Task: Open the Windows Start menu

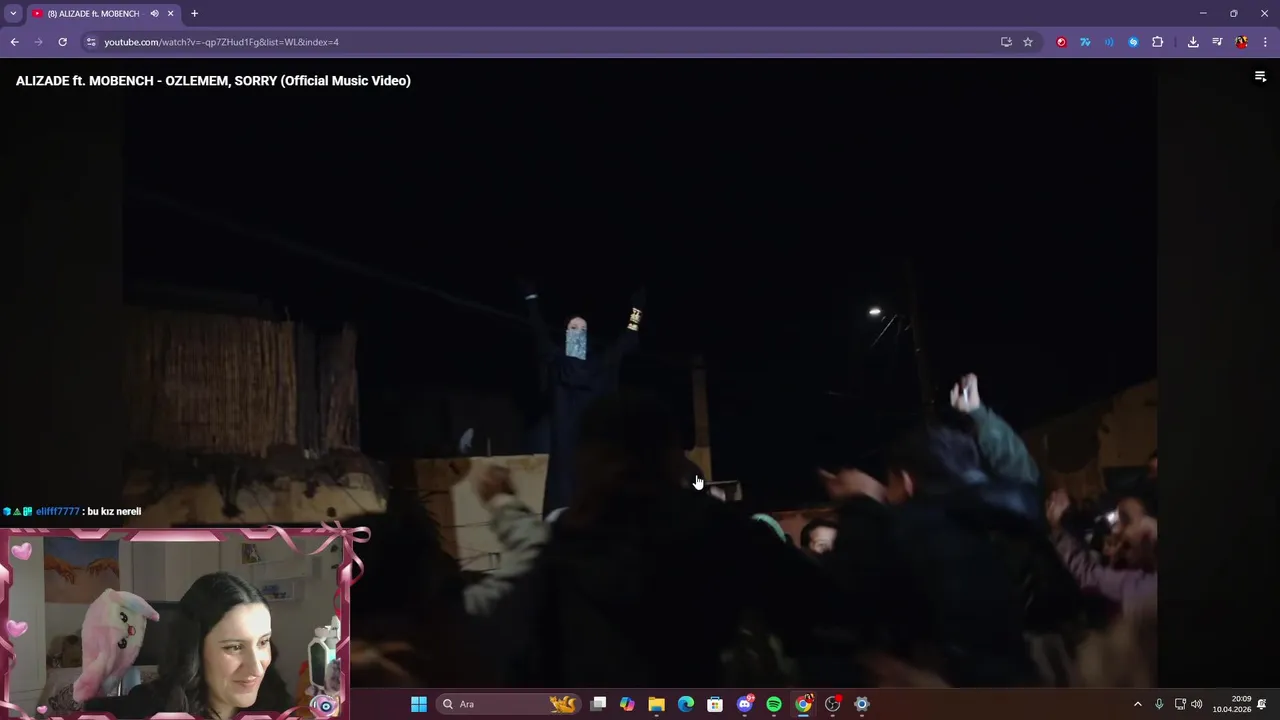Action: tap(419, 704)
